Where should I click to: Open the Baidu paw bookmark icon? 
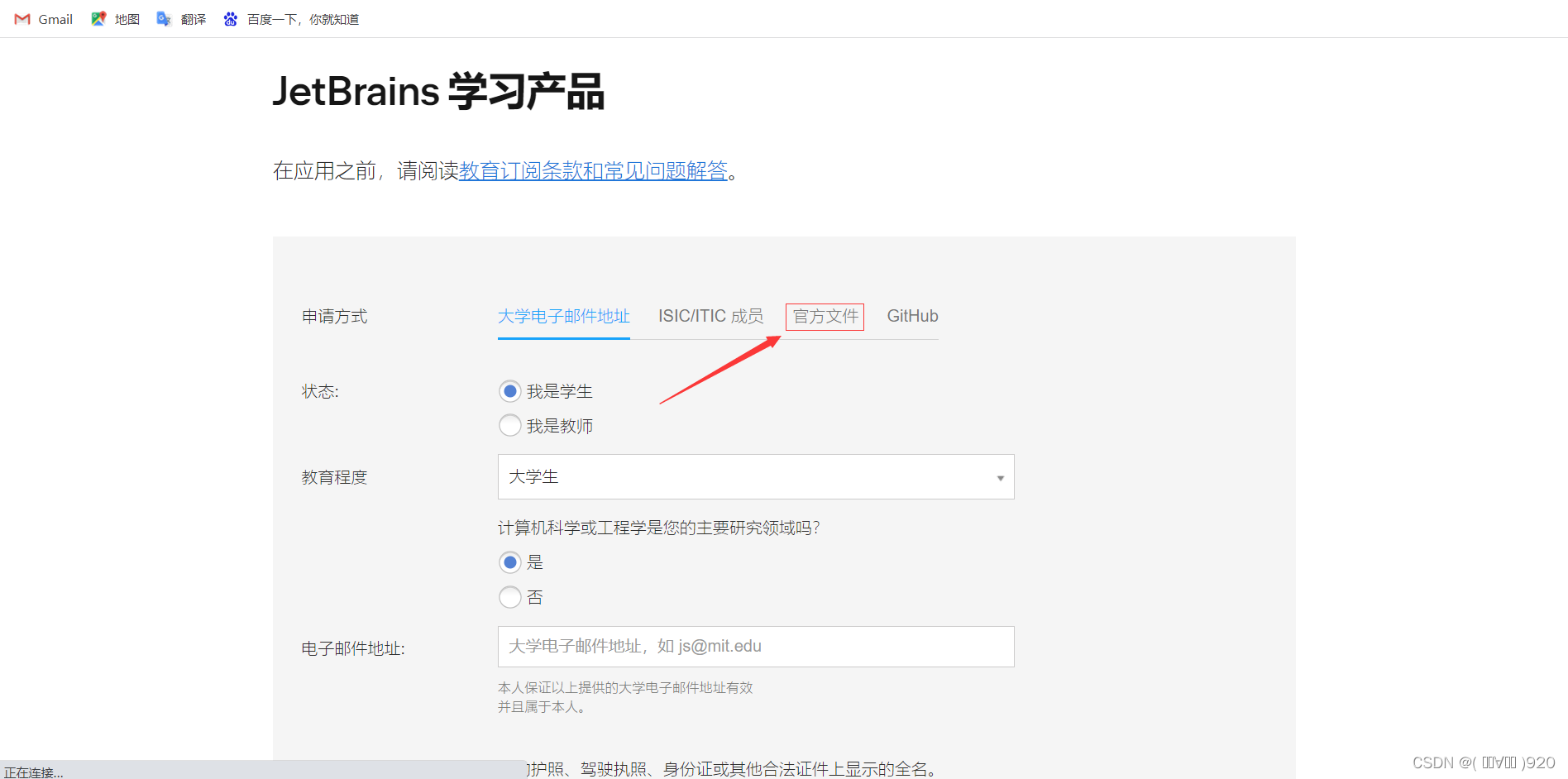(231, 19)
